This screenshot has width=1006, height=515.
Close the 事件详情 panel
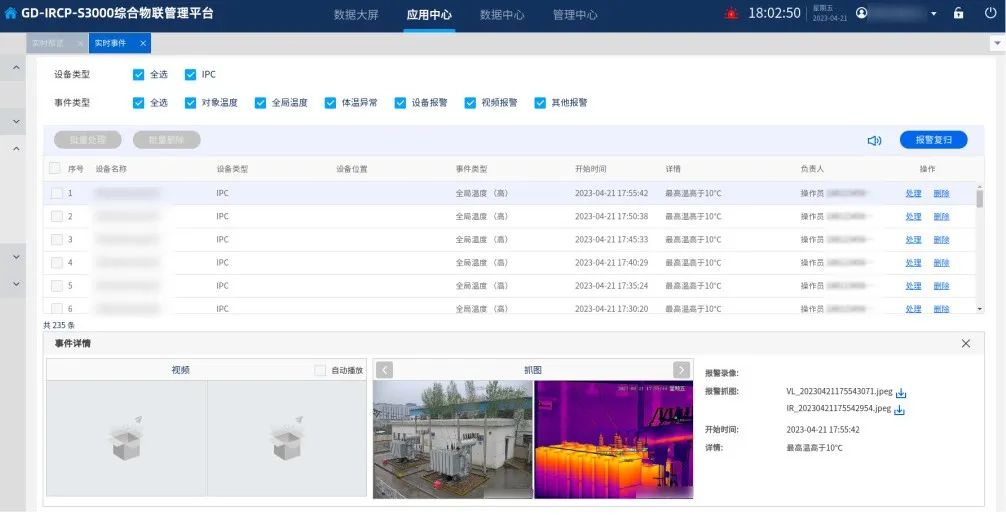(965, 343)
